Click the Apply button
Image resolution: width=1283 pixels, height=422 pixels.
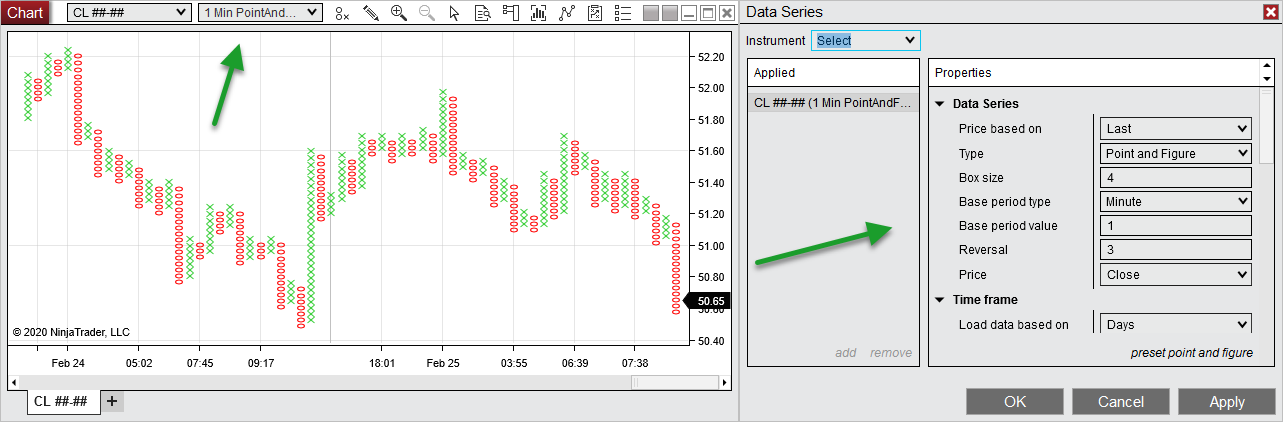coord(1226,402)
